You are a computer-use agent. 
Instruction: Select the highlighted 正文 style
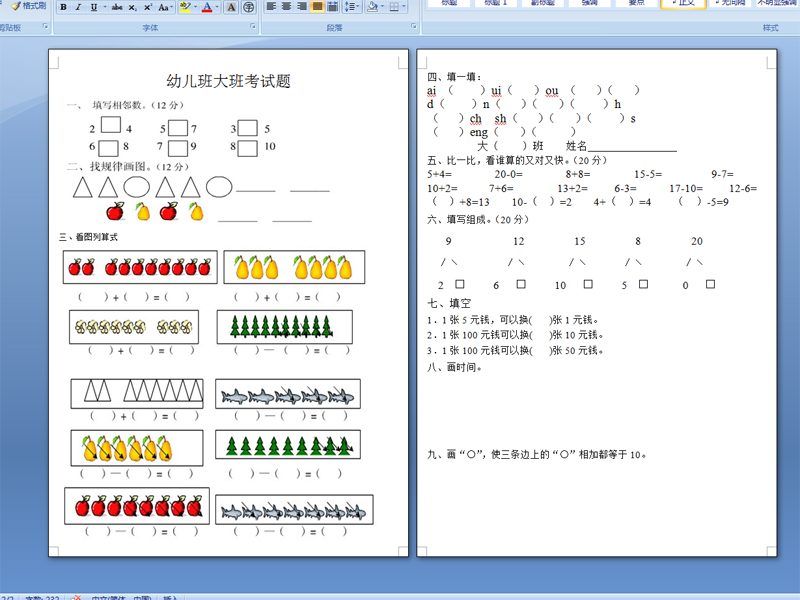click(683, 4)
